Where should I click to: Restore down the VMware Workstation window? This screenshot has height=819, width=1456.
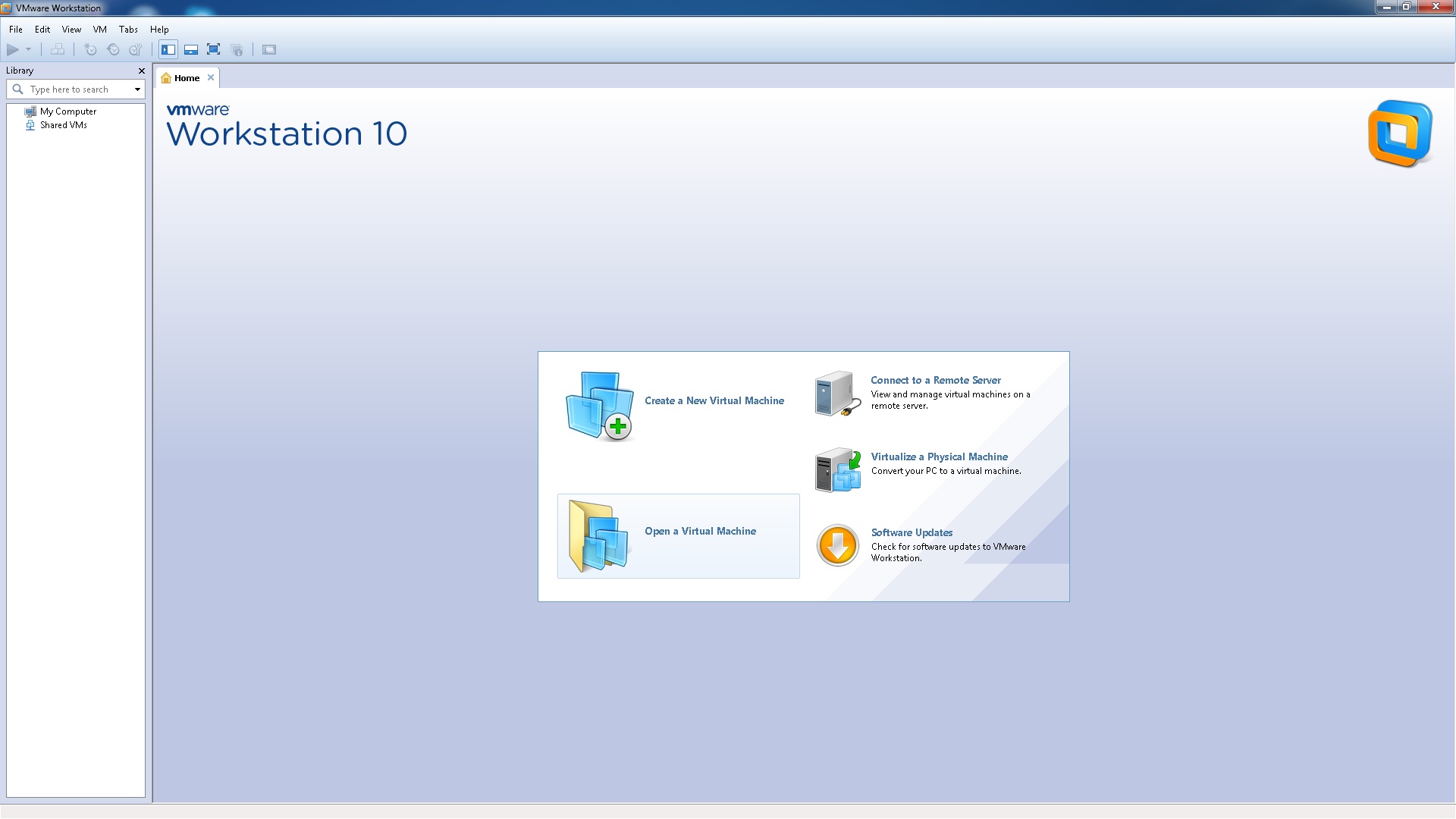(x=1406, y=7)
